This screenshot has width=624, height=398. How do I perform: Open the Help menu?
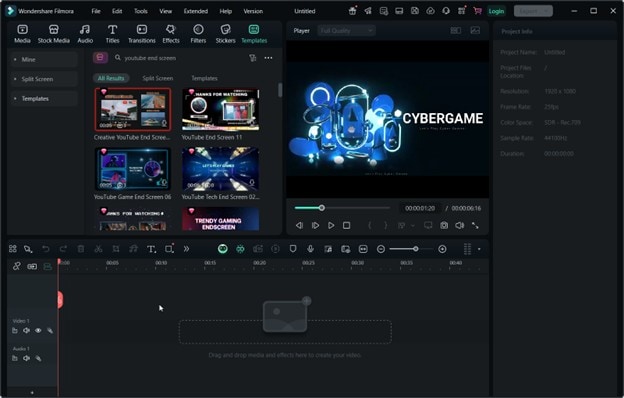click(226, 11)
